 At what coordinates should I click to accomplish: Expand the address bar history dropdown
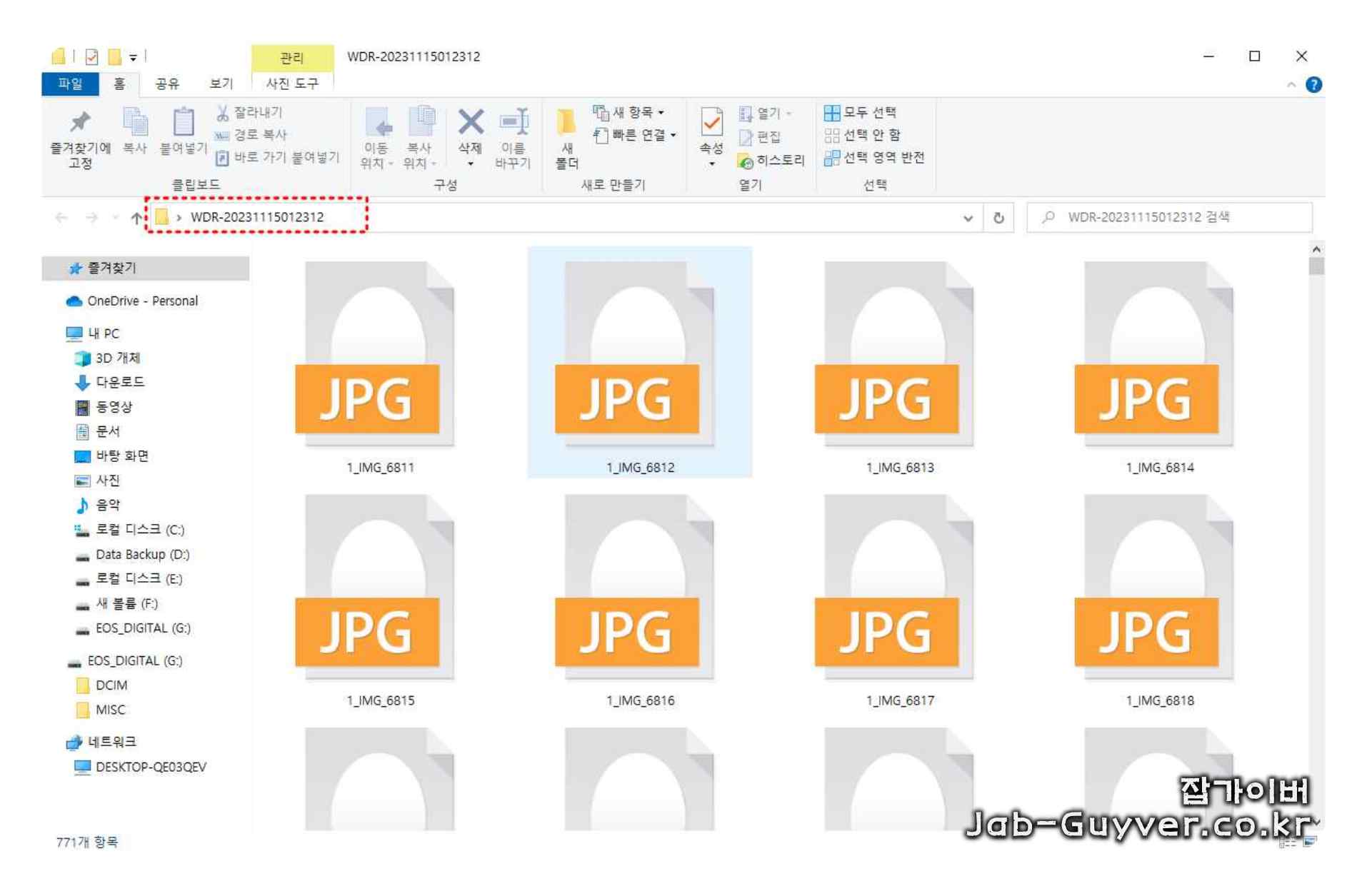pos(968,218)
